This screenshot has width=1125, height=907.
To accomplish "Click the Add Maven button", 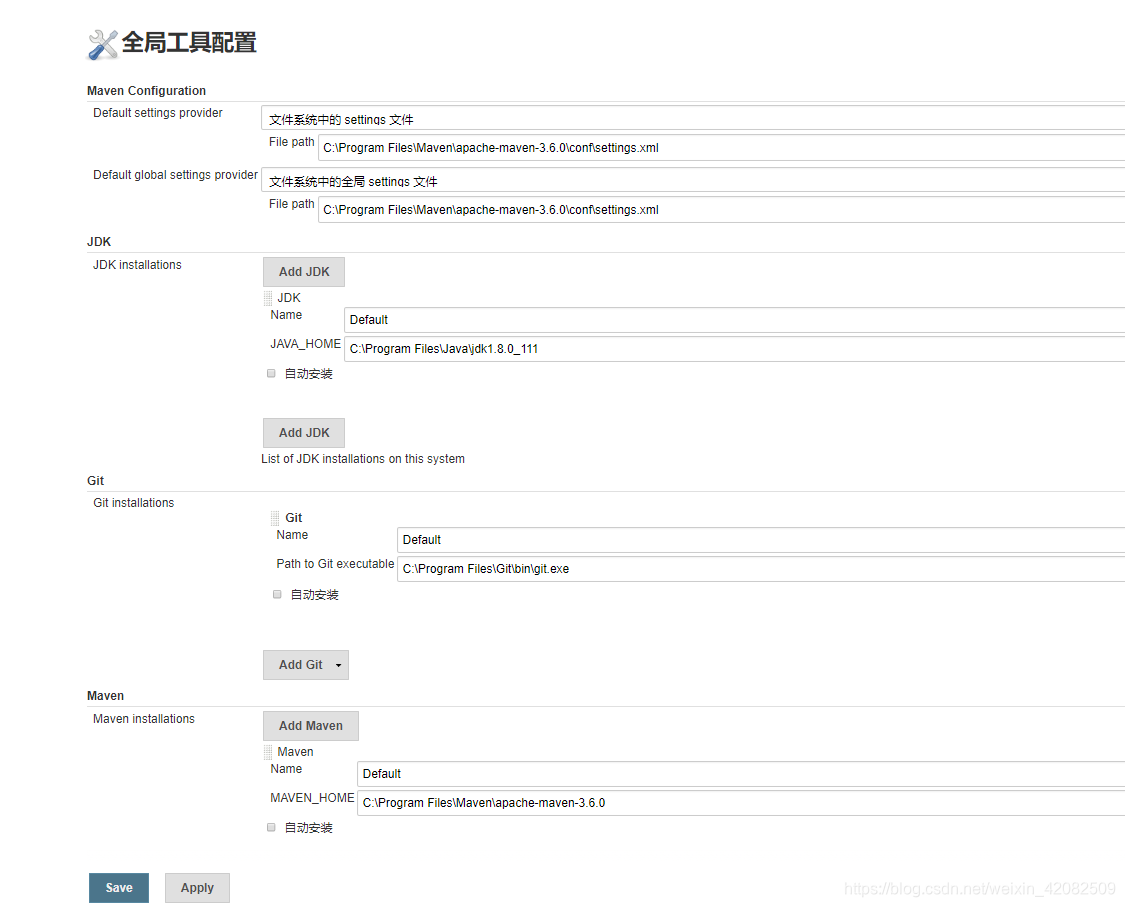I will click(x=311, y=726).
